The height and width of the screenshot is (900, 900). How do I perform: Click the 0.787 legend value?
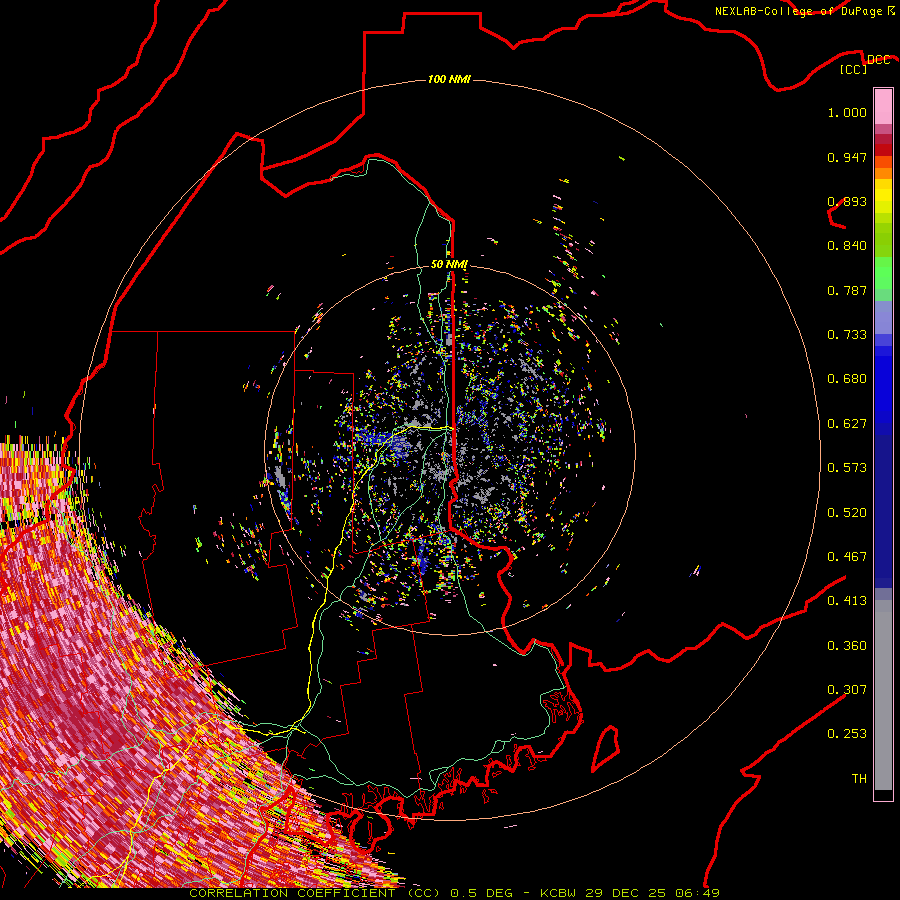tap(847, 290)
